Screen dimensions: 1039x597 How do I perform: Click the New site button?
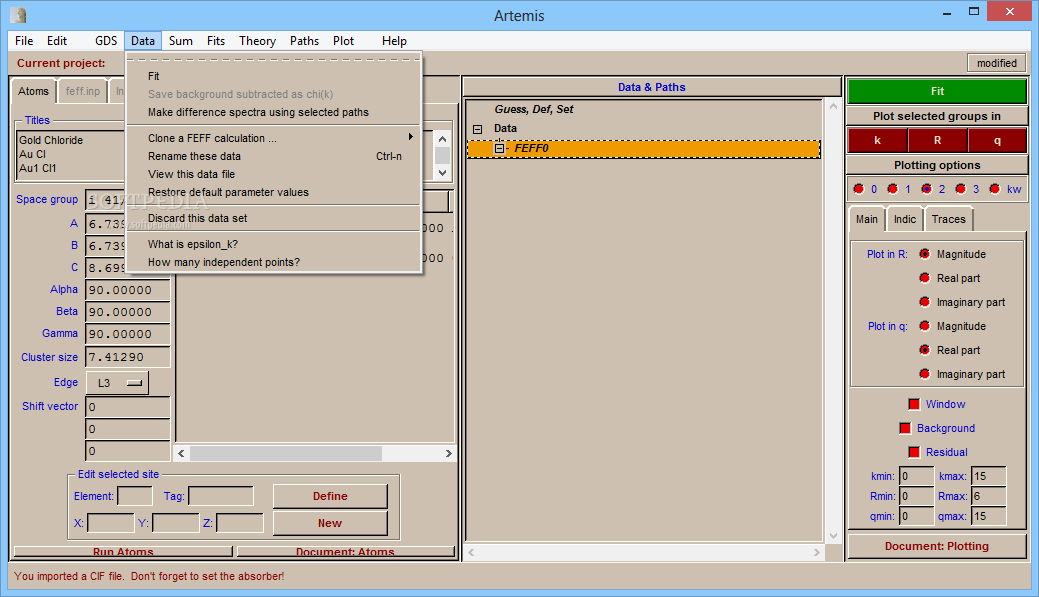330,523
